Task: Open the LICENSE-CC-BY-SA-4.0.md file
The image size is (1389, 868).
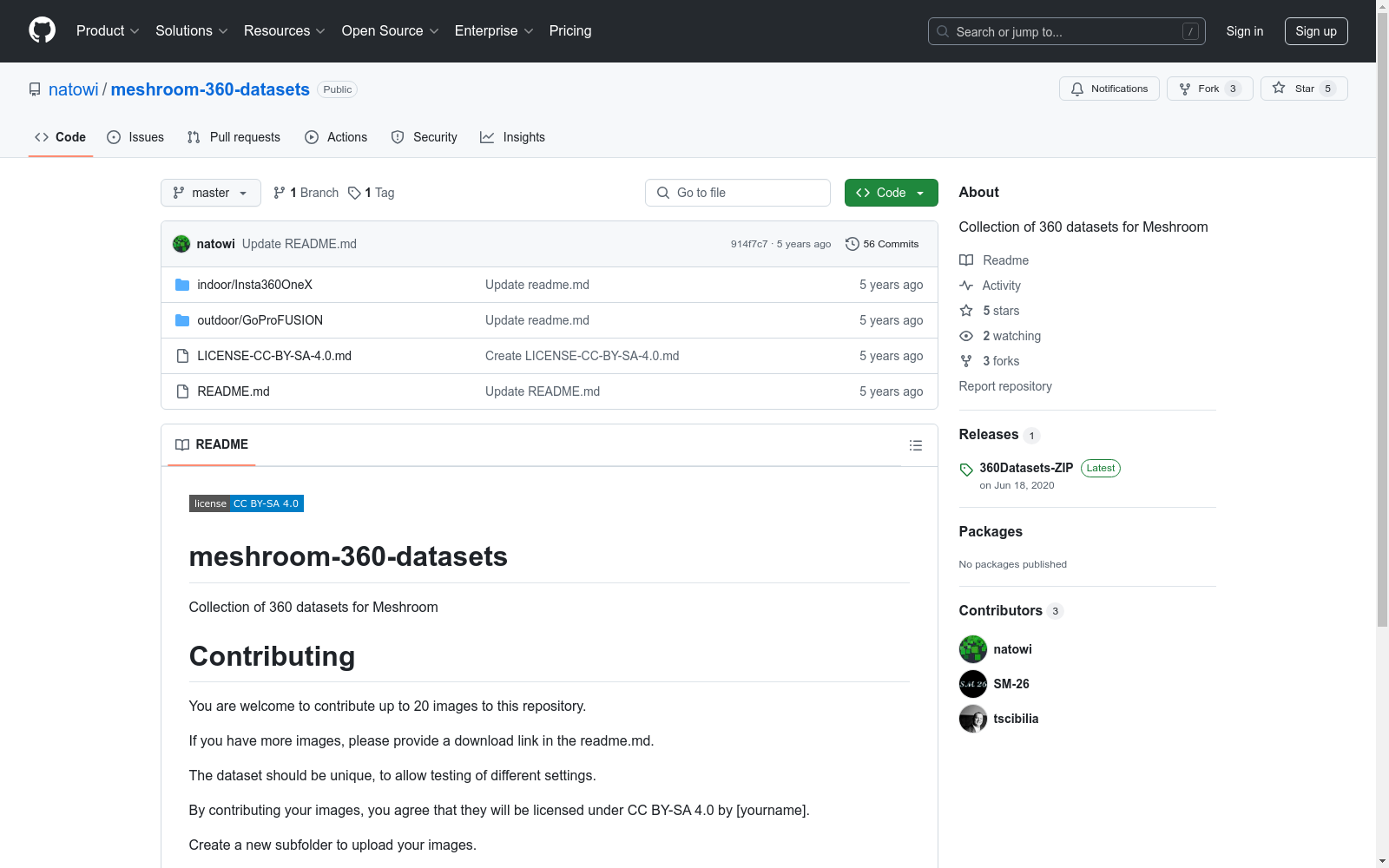Action: tap(274, 356)
